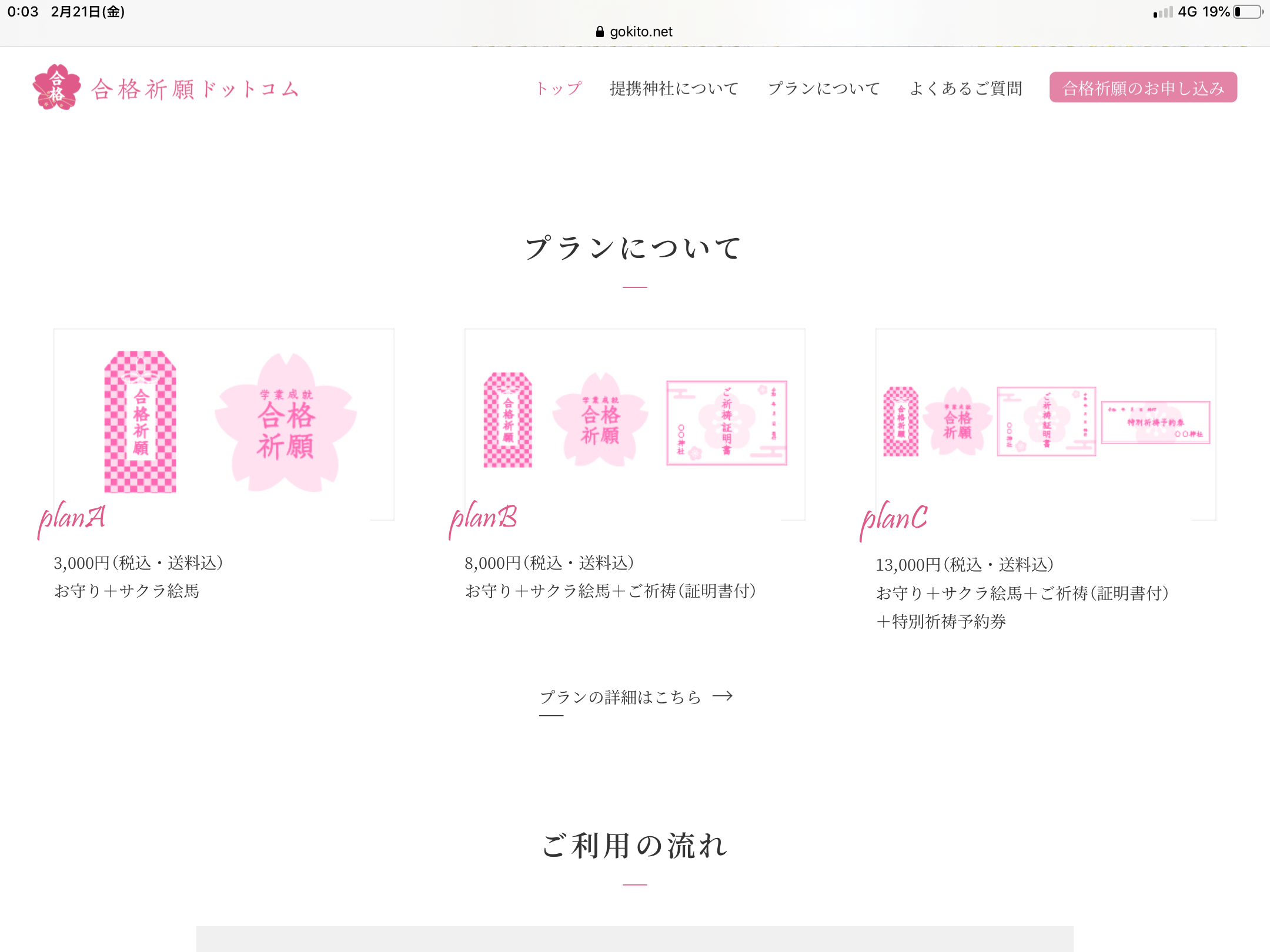Click the 合格祈願ドットコム site title

click(195, 89)
